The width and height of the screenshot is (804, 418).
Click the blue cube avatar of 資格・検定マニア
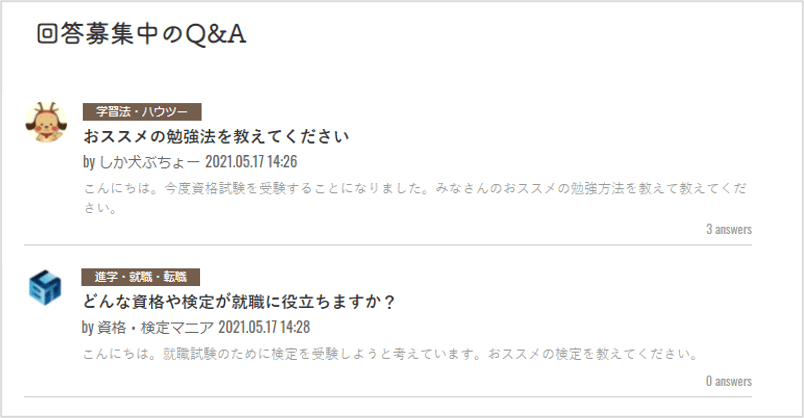point(45,287)
